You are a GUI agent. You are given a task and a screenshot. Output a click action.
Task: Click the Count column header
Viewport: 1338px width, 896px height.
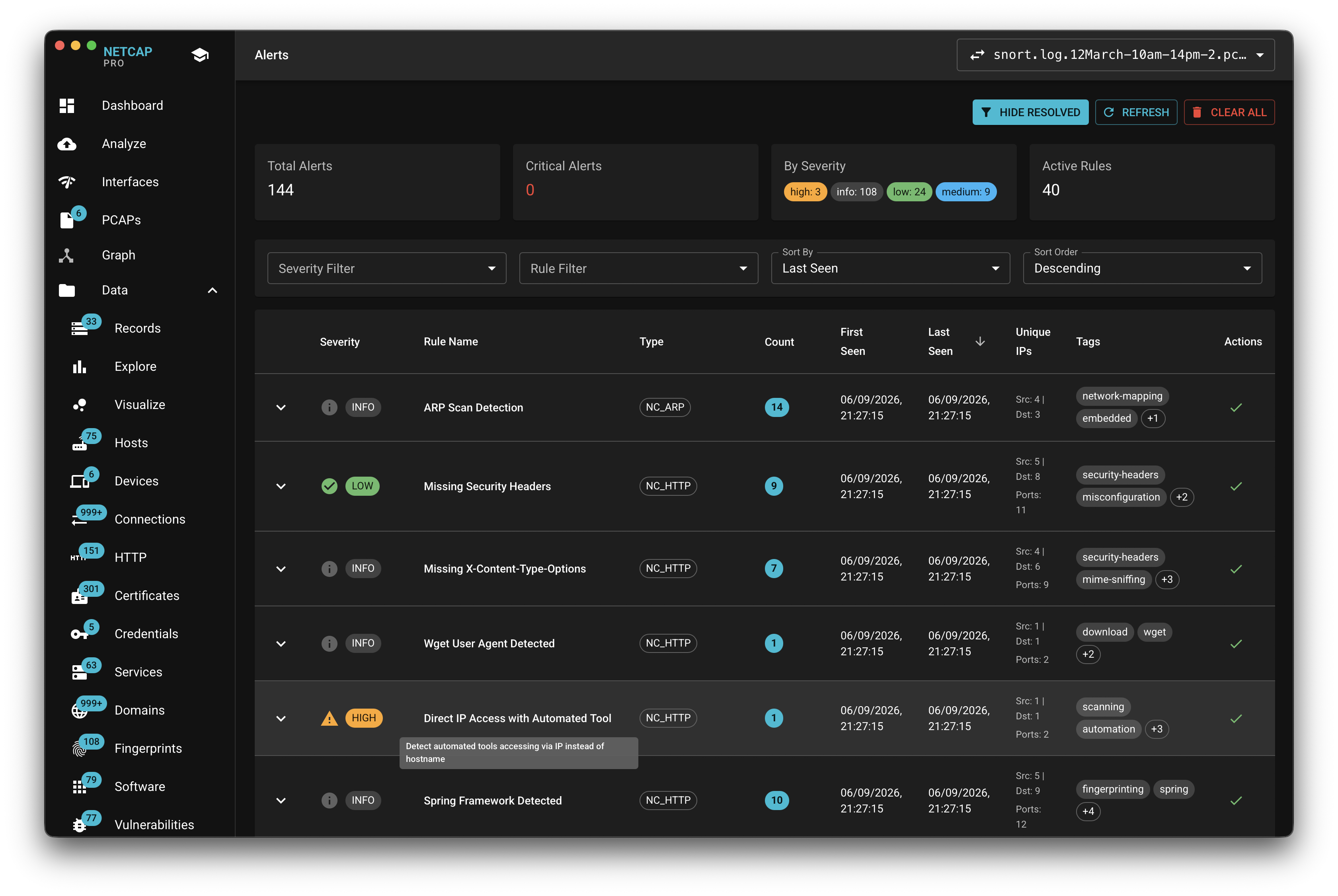point(779,342)
